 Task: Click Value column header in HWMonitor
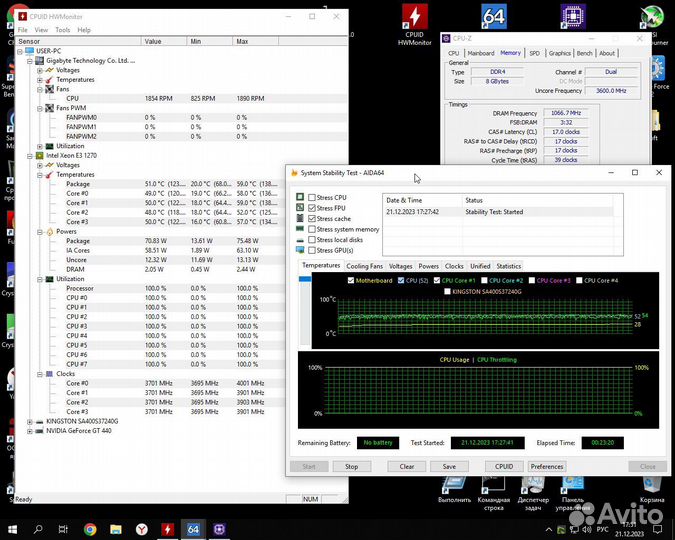click(164, 41)
